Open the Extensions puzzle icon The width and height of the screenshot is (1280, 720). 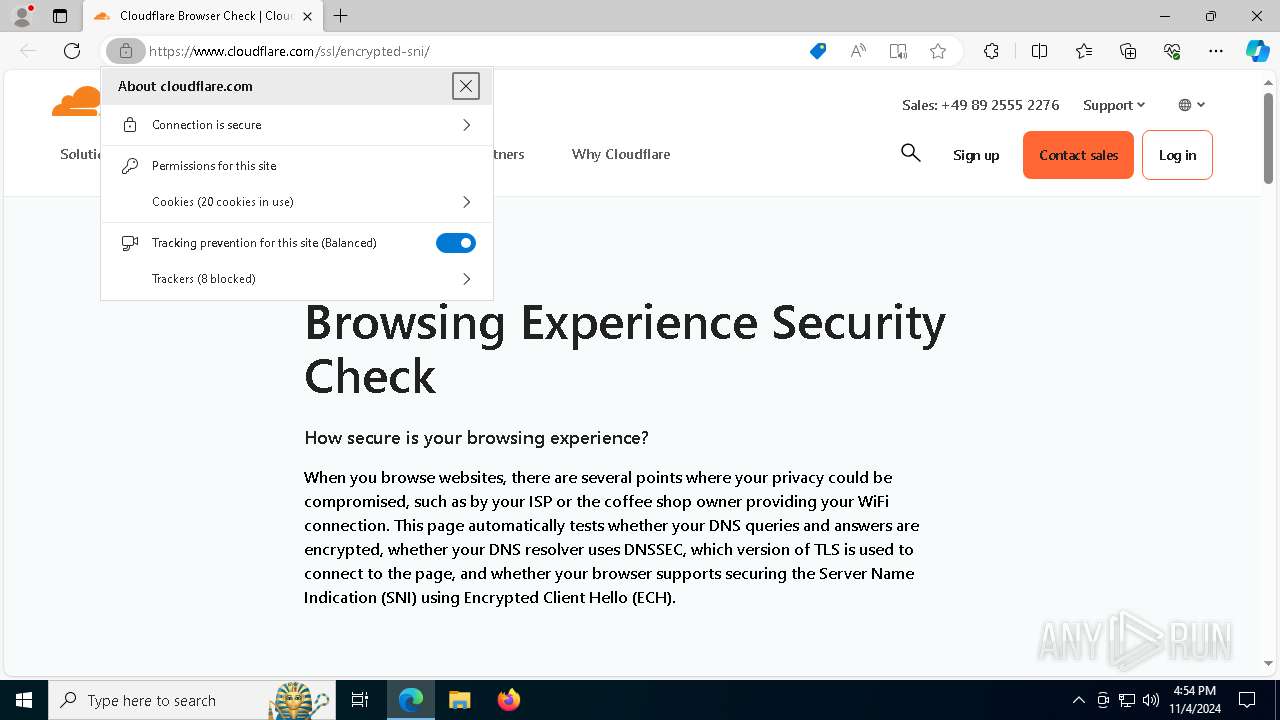pyautogui.click(x=991, y=51)
